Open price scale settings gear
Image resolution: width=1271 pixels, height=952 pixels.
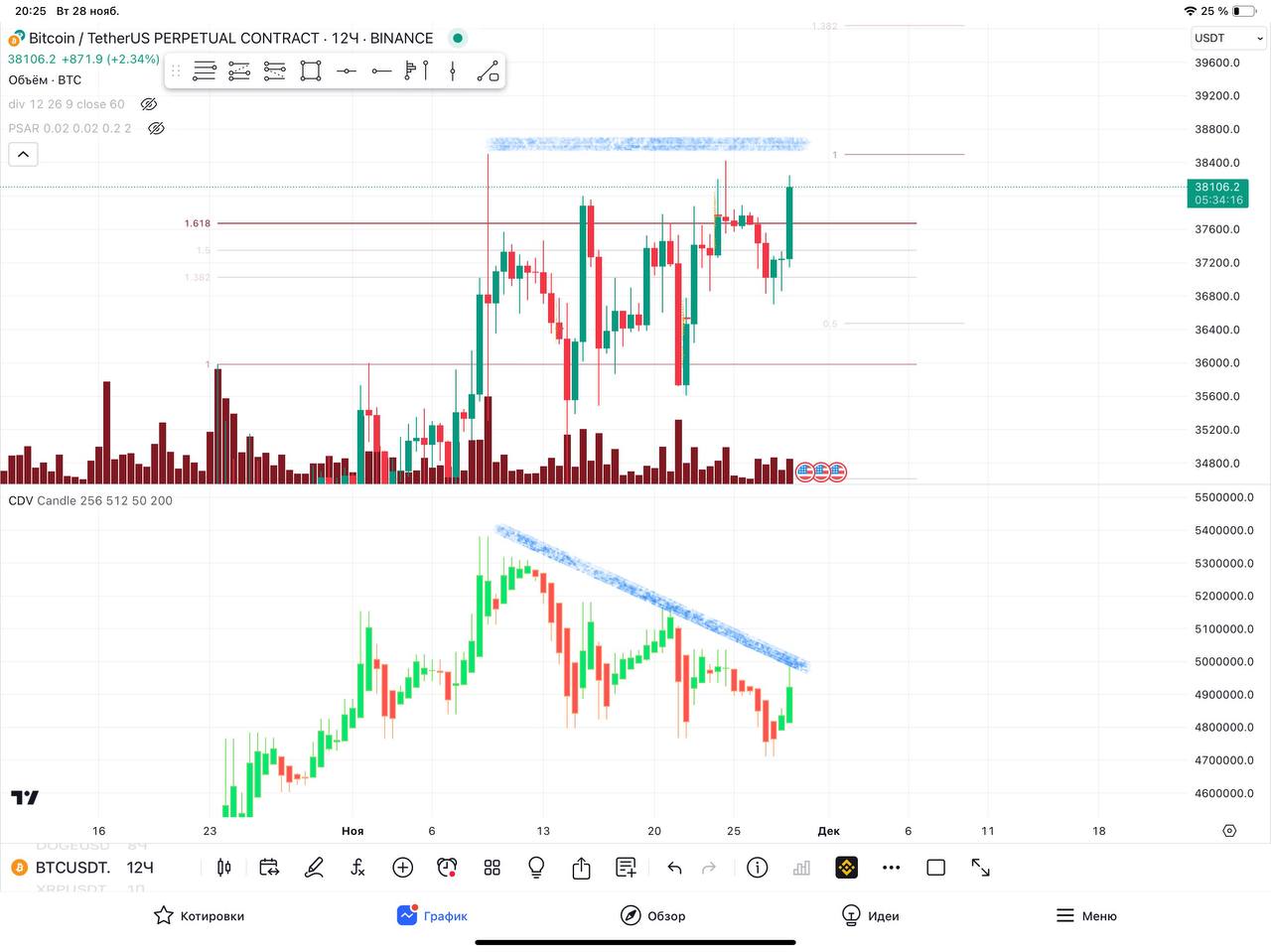click(x=1229, y=831)
